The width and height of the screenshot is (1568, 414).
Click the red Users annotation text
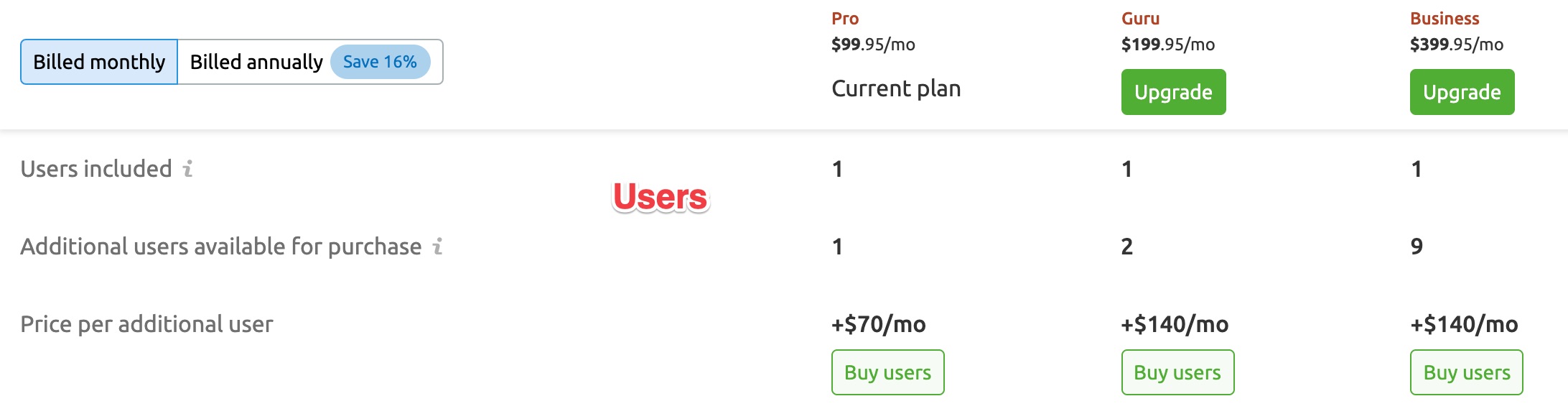click(x=661, y=197)
